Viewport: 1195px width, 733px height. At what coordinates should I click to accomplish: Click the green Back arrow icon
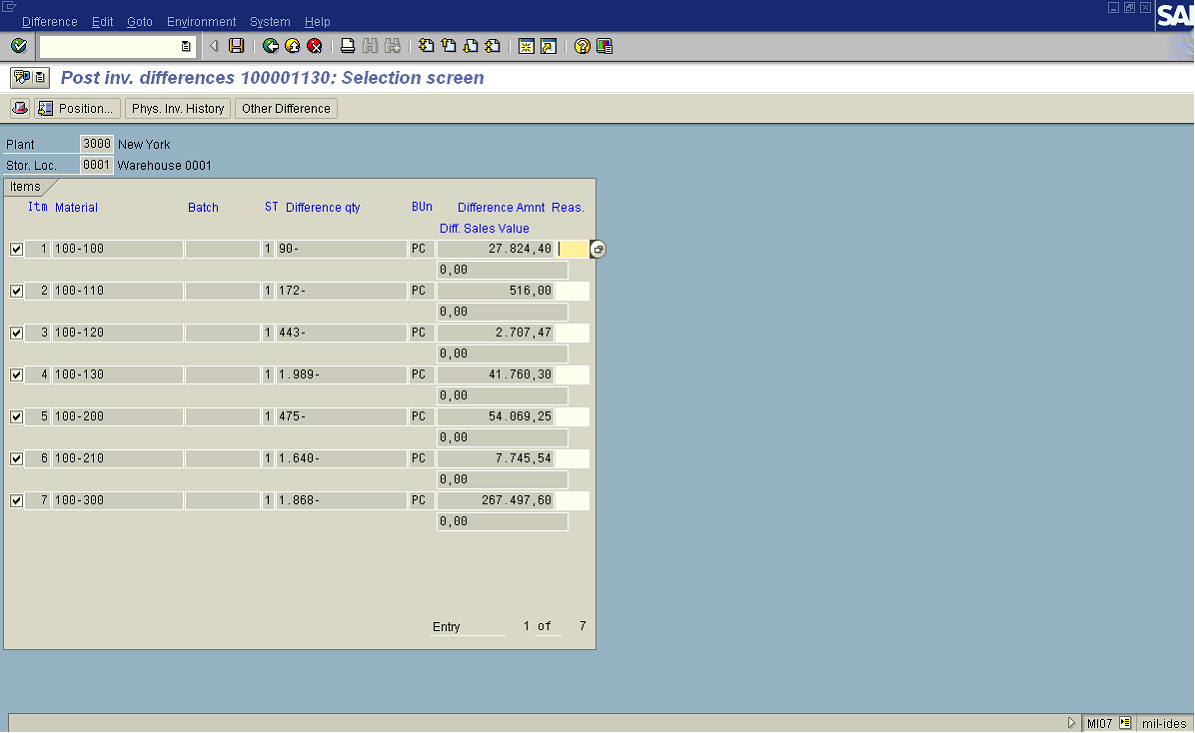click(270, 46)
